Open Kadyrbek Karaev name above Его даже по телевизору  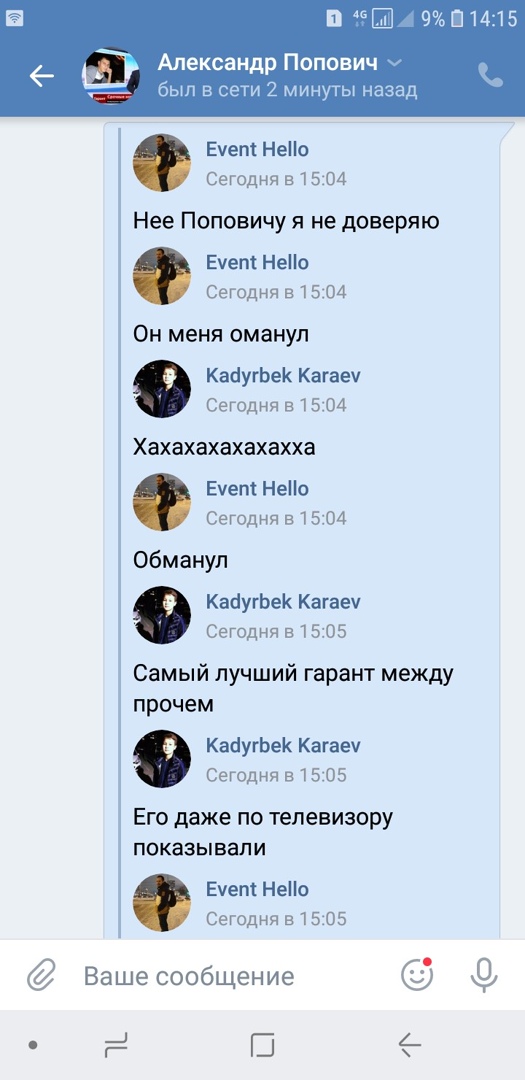283,745
